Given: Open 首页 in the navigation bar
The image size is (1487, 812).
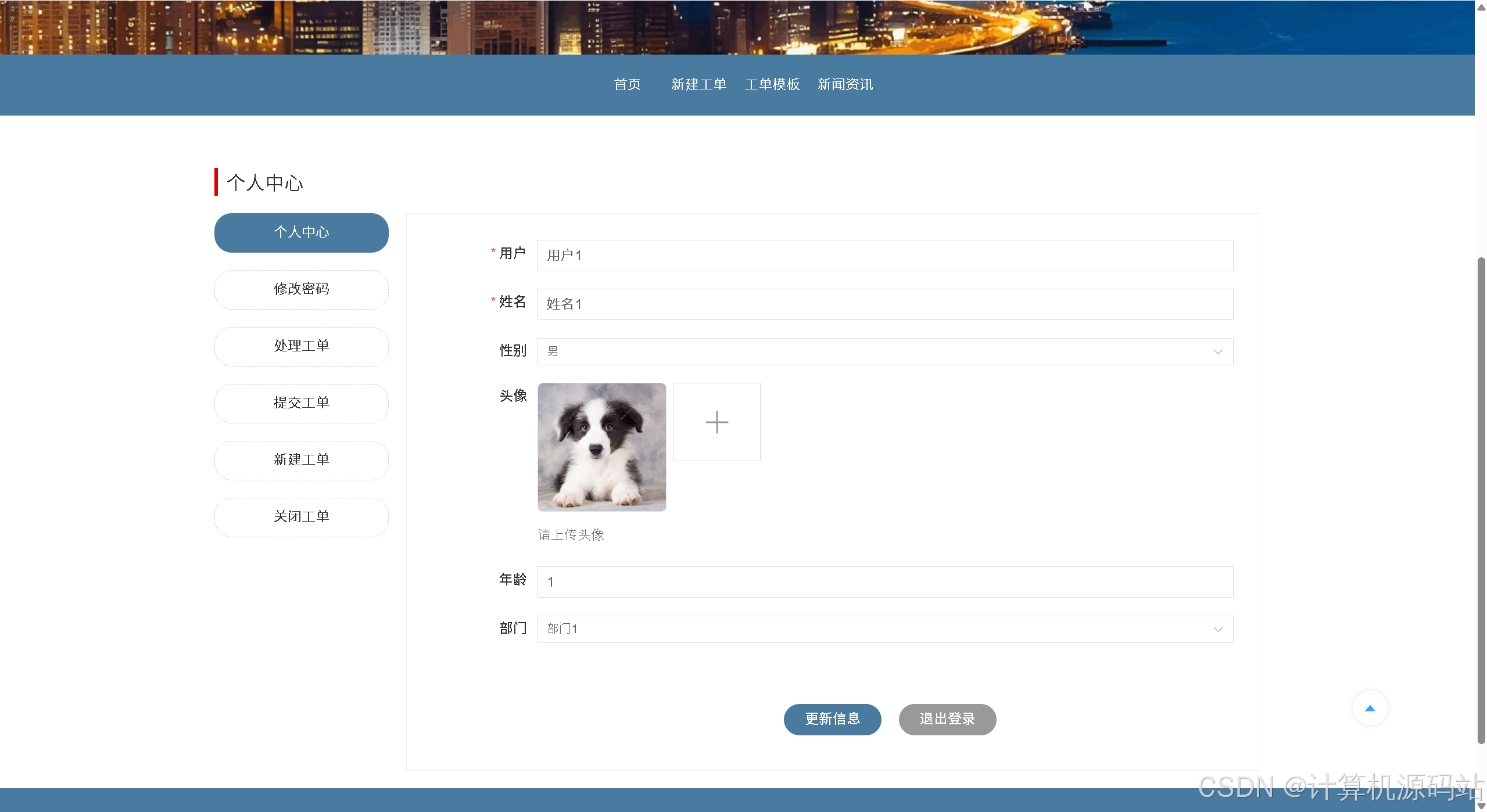Looking at the screenshot, I should click(628, 85).
